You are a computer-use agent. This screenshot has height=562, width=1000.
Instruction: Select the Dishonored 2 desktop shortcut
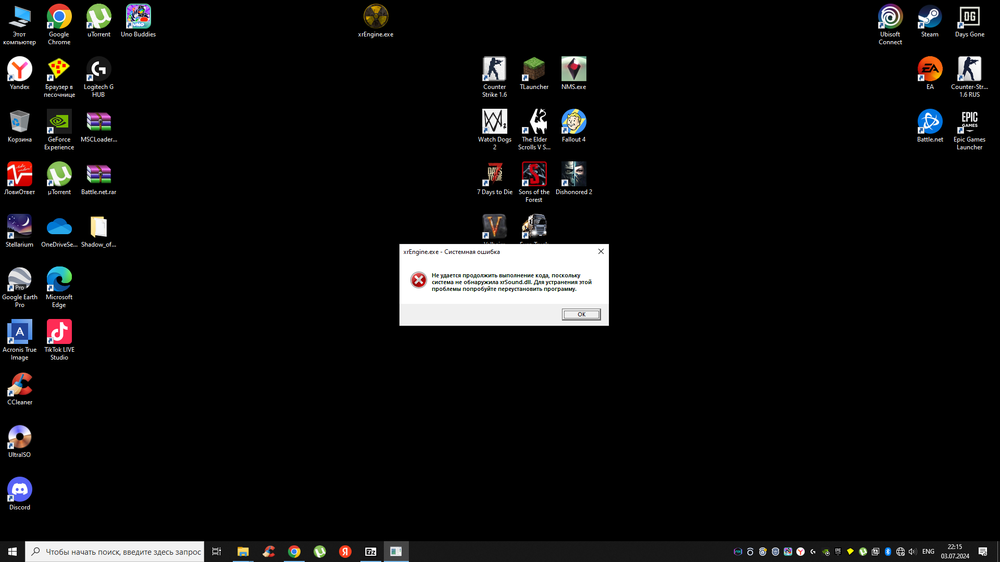(573, 178)
